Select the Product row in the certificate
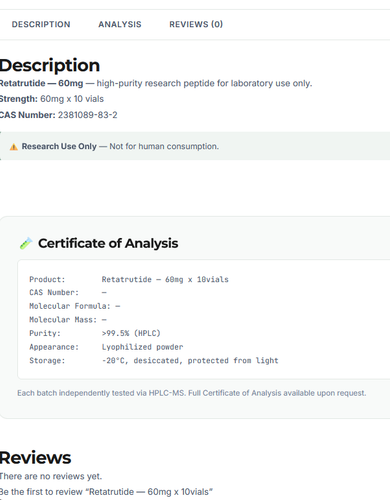 pyautogui.click(x=129, y=279)
